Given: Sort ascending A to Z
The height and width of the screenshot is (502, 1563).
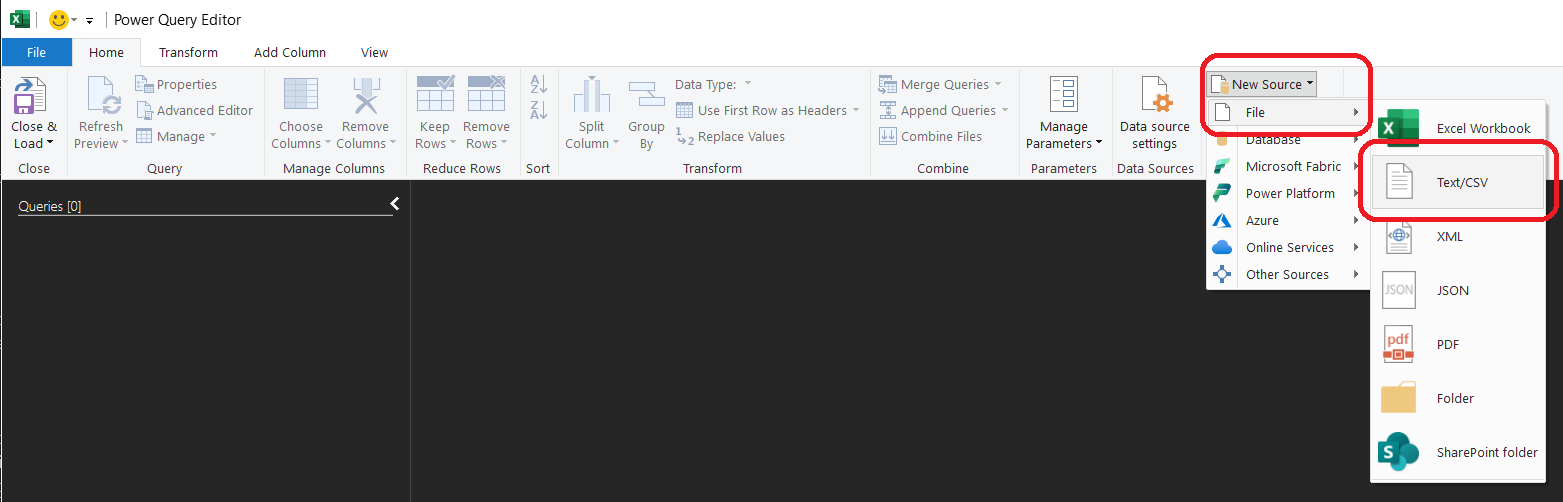Looking at the screenshot, I should (x=538, y=85).
